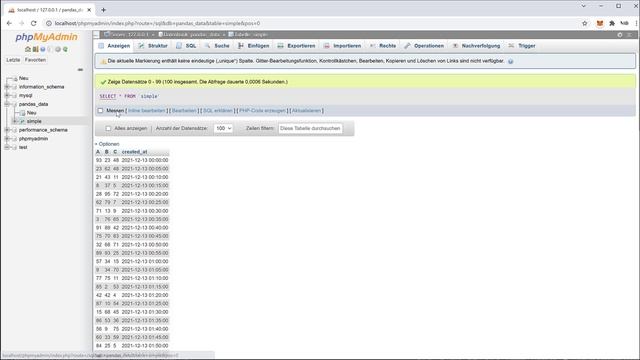Click into Diese Tabelle durchsuchen filter field
Viewport: 640px width, 360px height.
310,128
